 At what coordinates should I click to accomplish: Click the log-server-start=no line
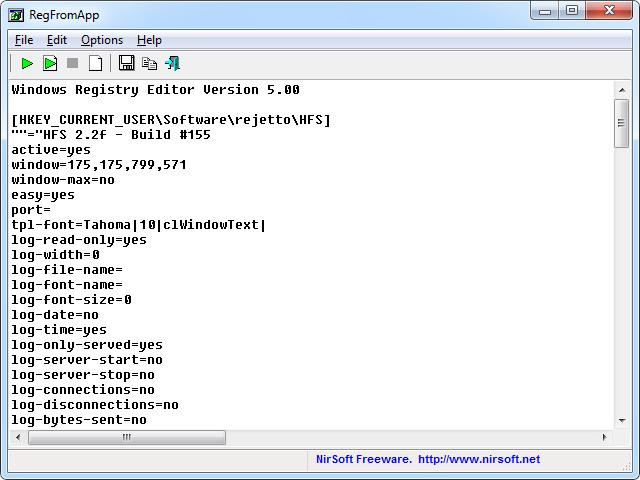(87, 360)
